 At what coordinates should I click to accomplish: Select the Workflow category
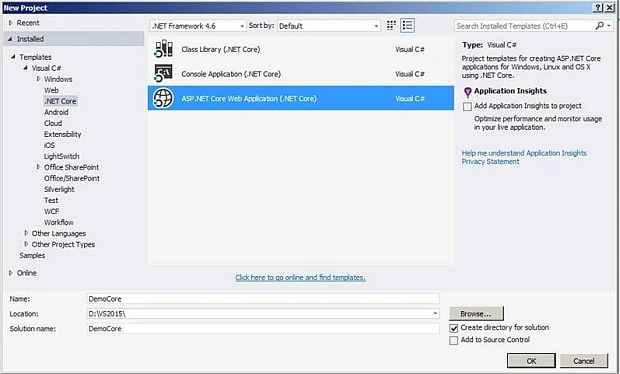click(59, 222)
